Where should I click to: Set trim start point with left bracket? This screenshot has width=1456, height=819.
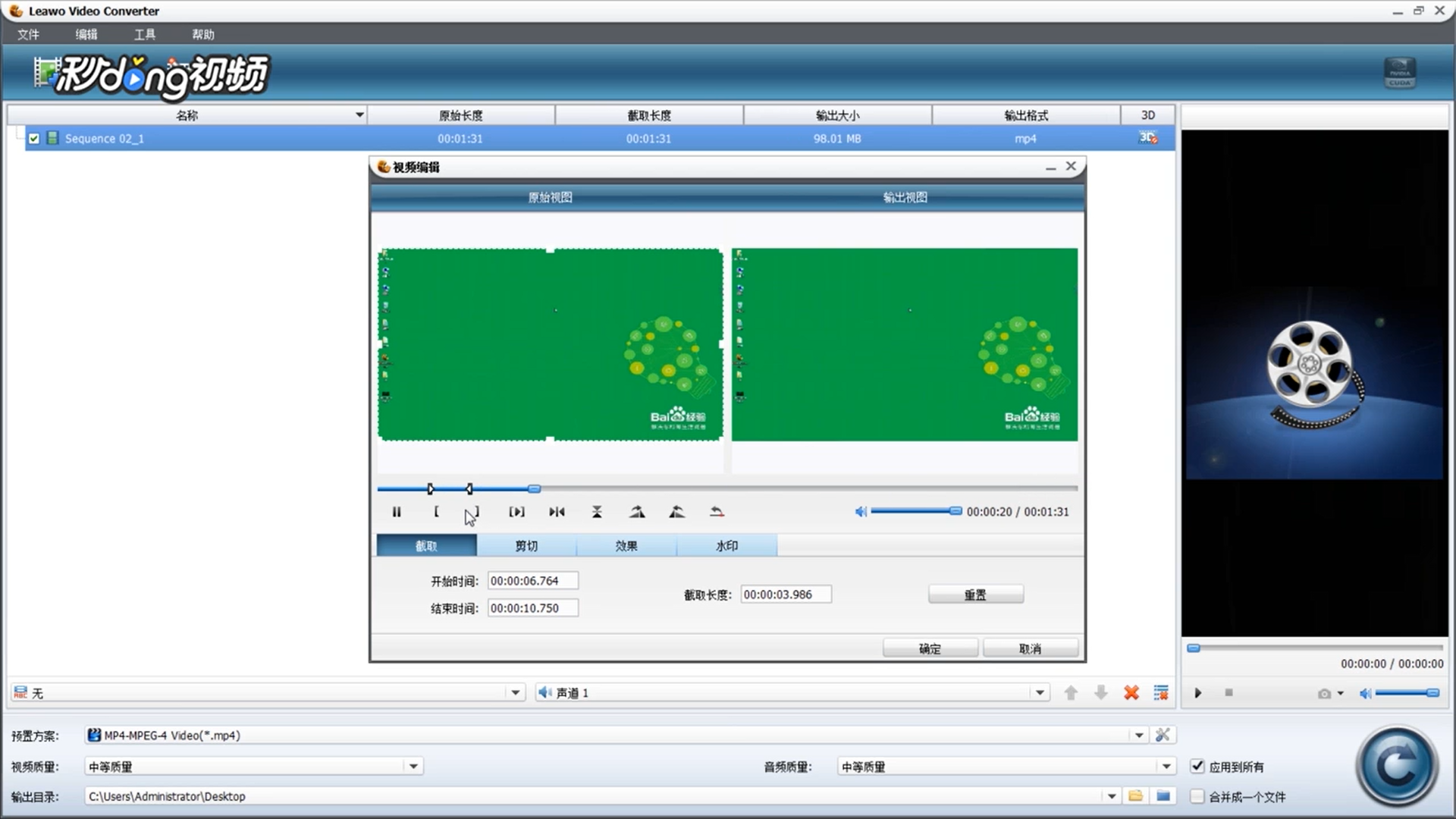click(436, 512)
